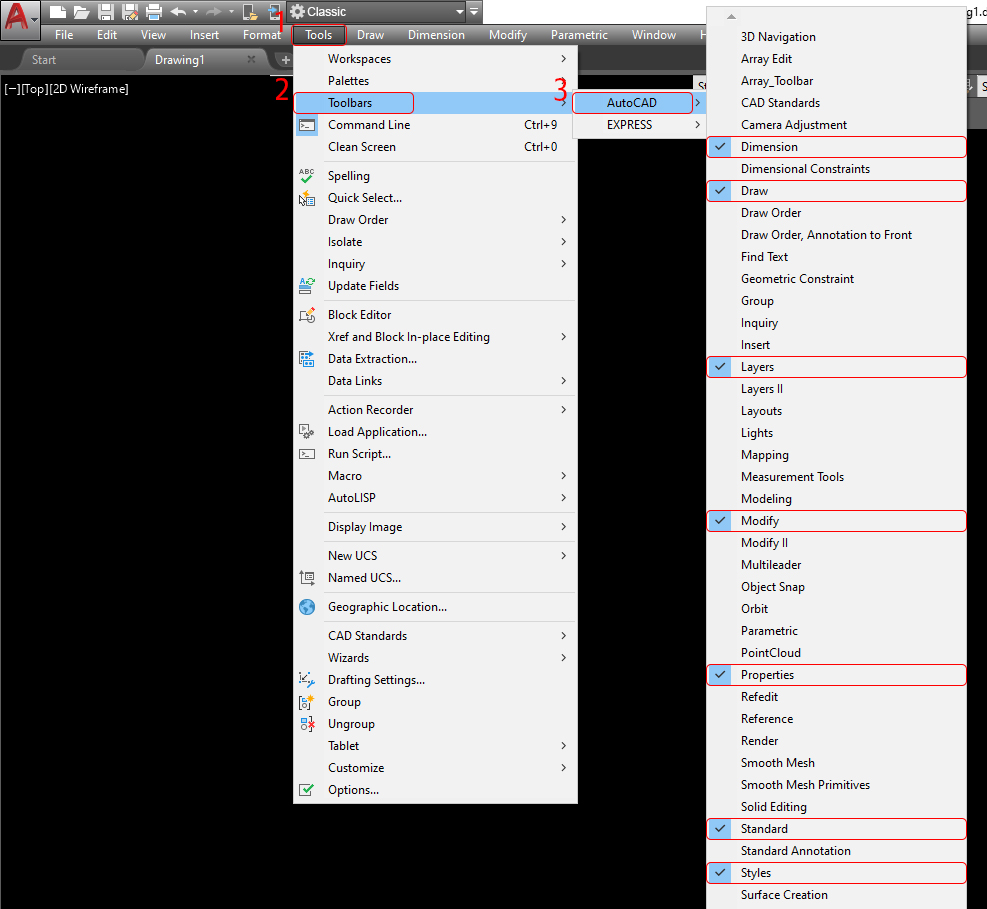Click the scroll-up arrow atop toolbar list
Image resolution: width=987 pixels, height=909 pixels.
(x=731, y=17)
